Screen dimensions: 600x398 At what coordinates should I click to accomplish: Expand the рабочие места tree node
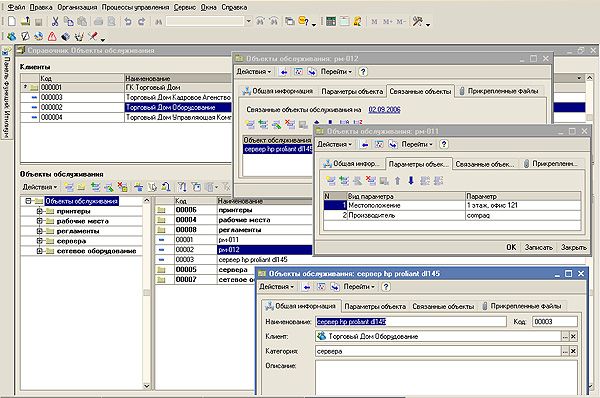[x=39, y=221]
